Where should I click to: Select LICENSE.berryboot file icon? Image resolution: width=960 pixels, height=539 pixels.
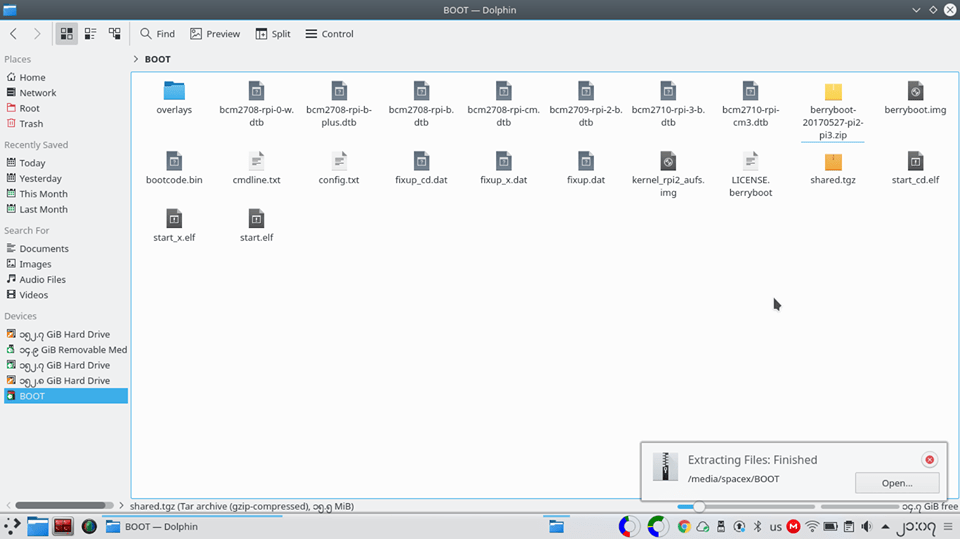point(751,161)
